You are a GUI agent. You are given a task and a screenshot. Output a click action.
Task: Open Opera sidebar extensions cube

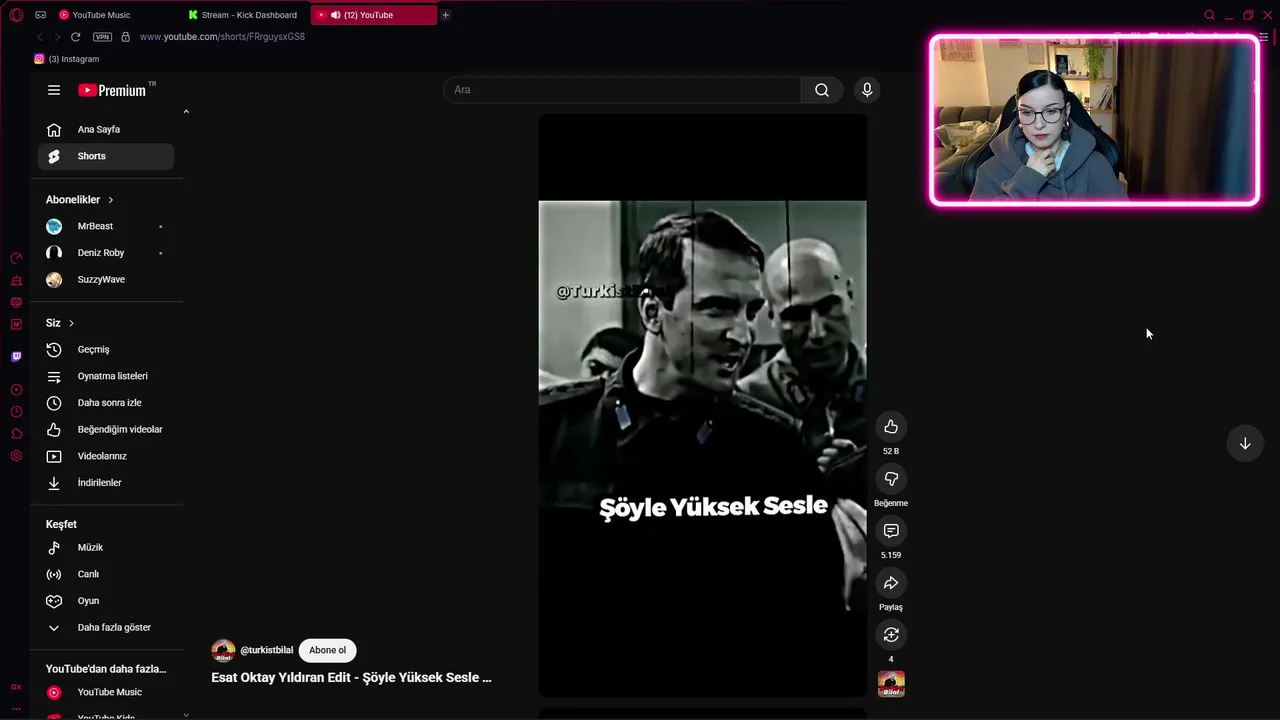tap(16, 434)
